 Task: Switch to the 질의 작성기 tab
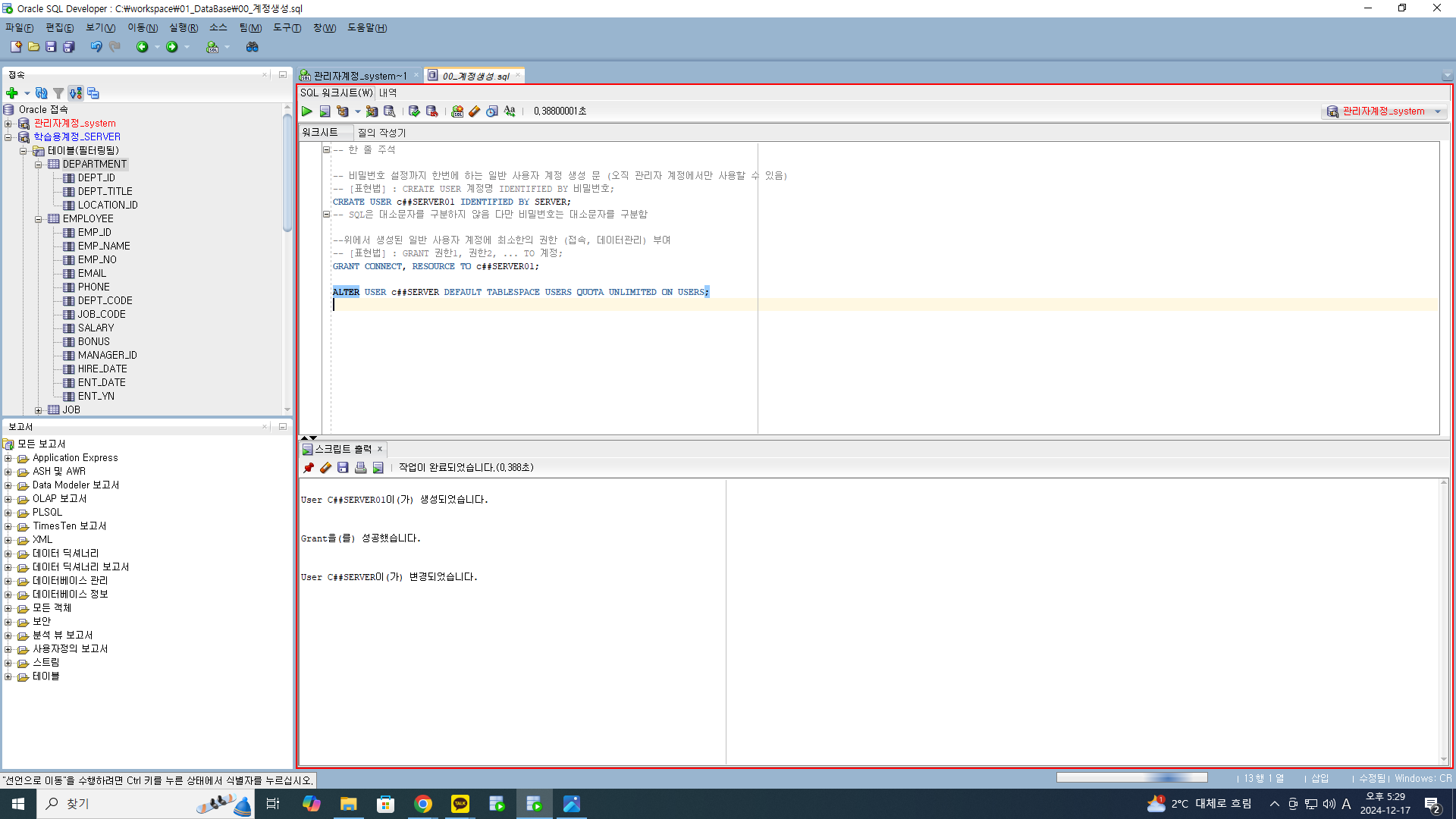tap(381, 133)
